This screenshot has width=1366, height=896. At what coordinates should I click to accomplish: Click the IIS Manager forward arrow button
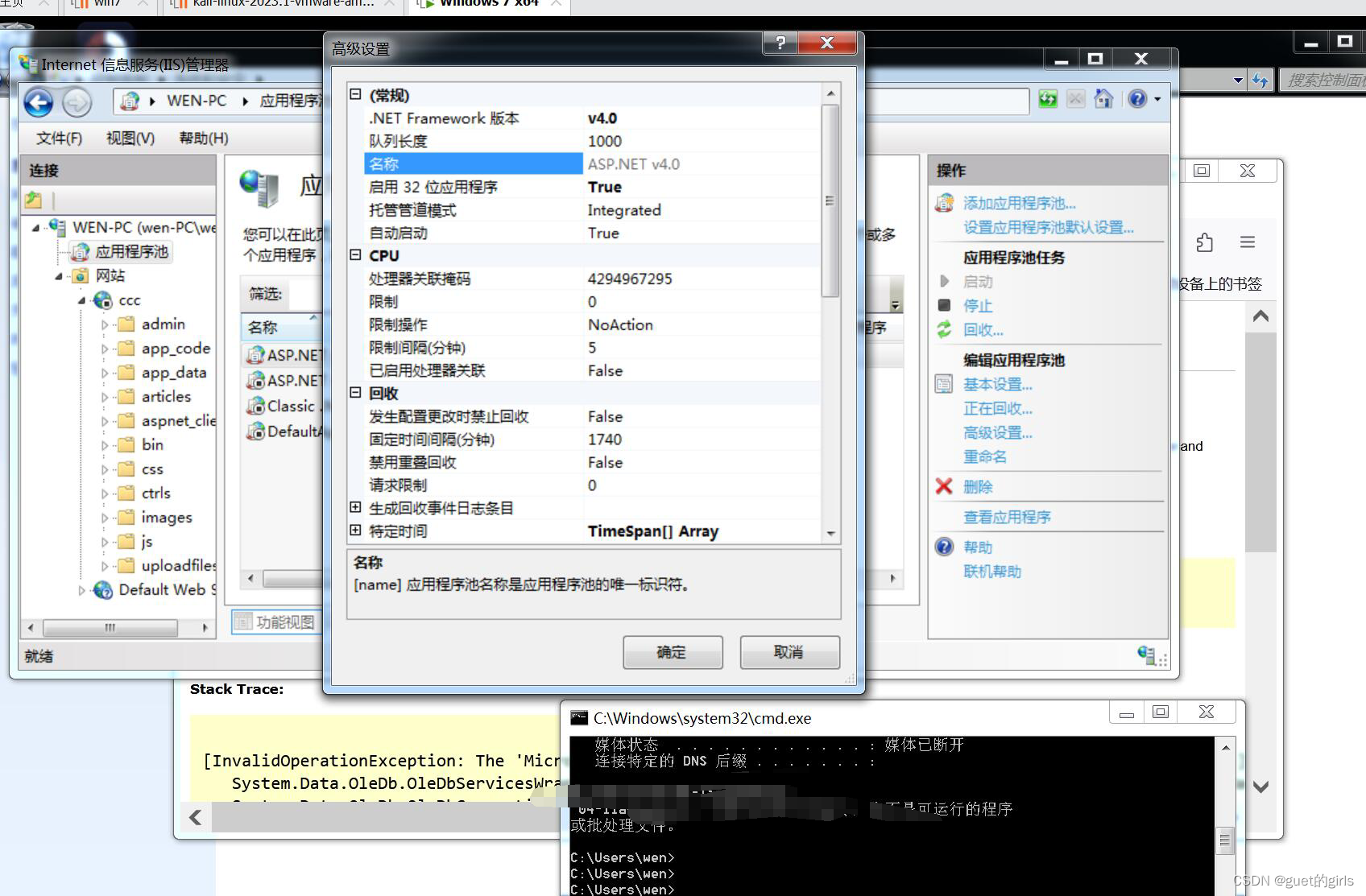coord(77,101)
